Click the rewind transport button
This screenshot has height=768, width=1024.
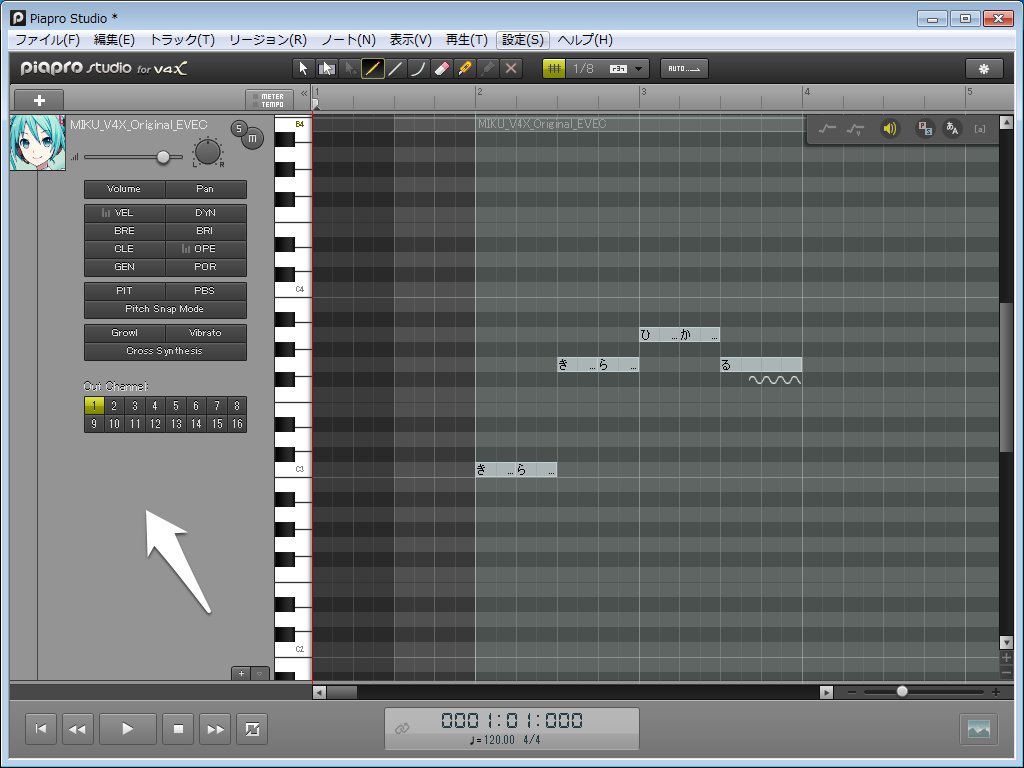click(77, 729)
